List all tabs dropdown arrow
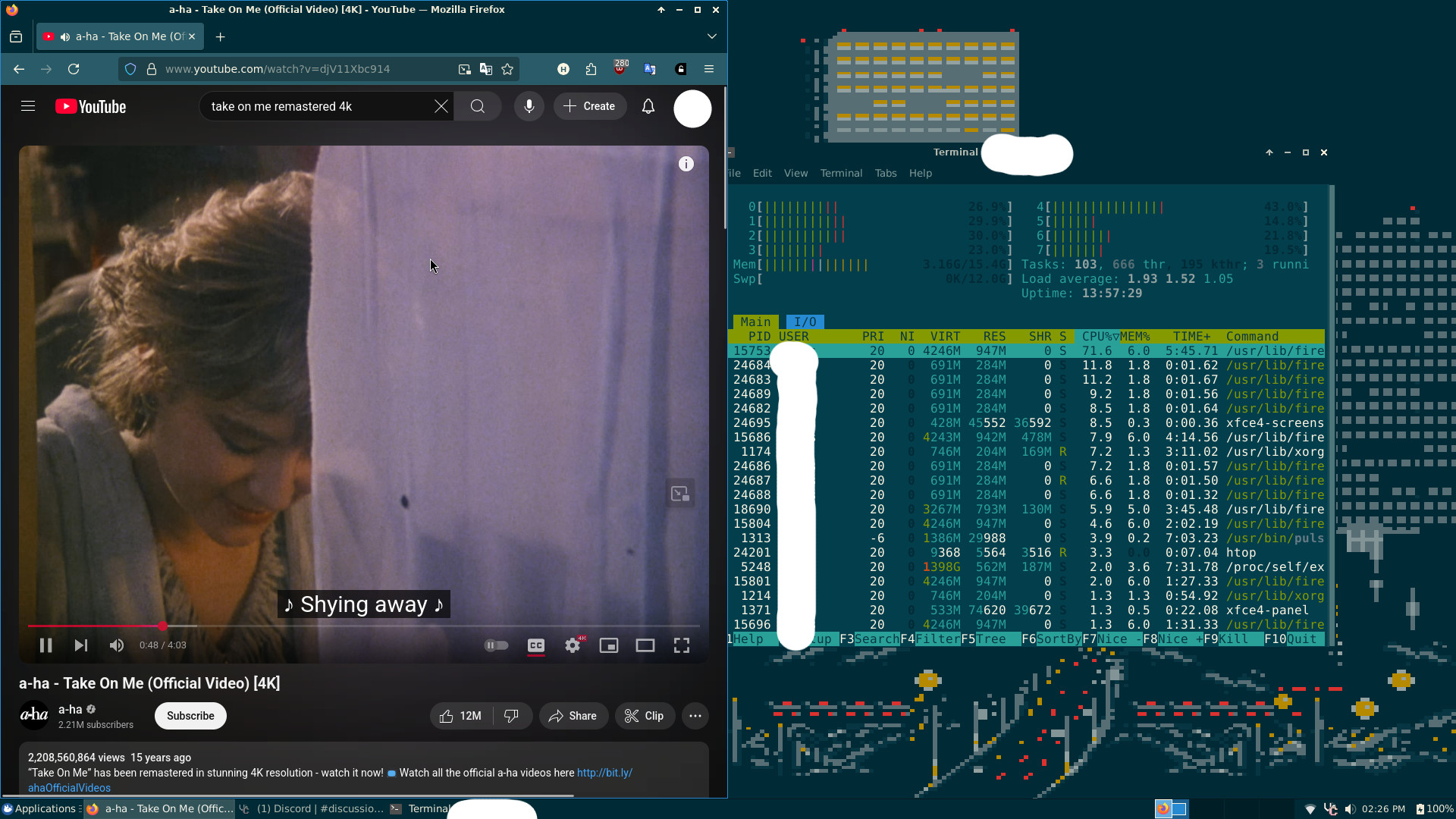 click(711, 36)
